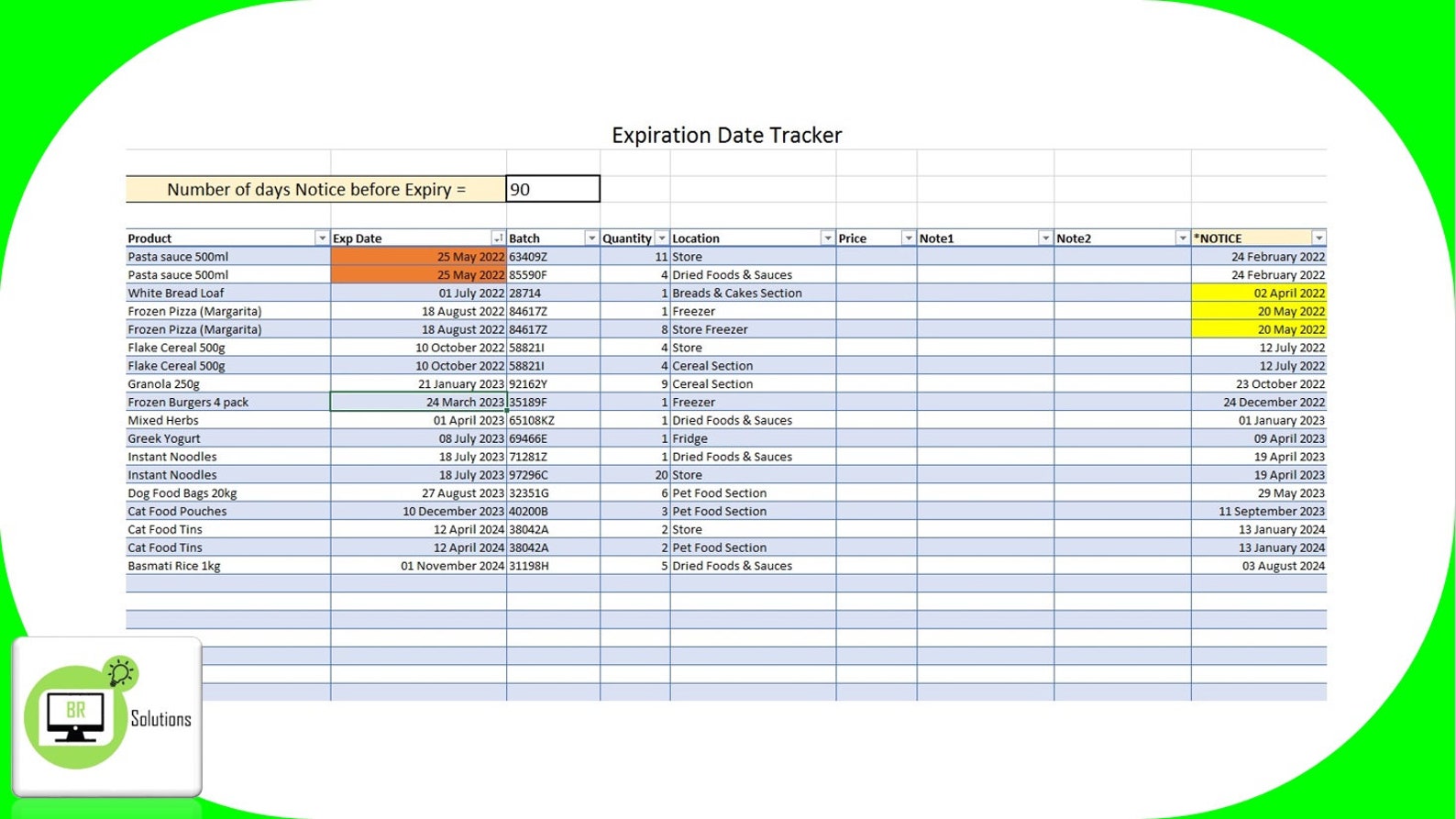Open the Location column filter dropdown
This screenshot has height=819, width=1456.
pos(827,238)
